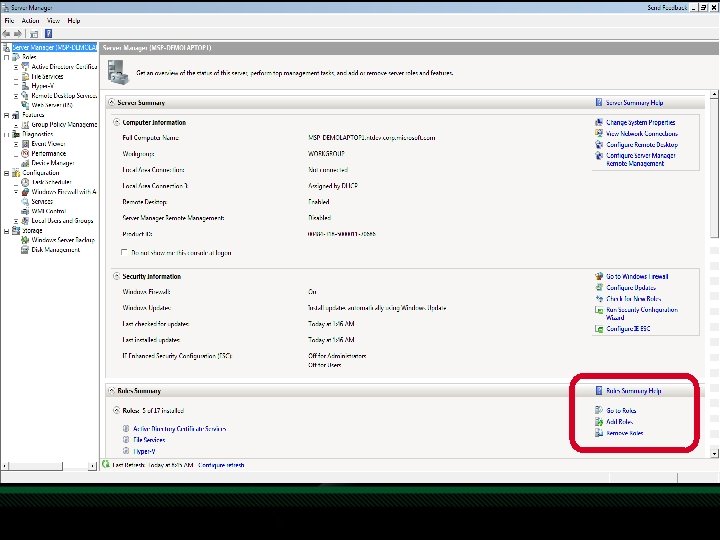Open Roles Summary Help link

[x=634, y=391]
